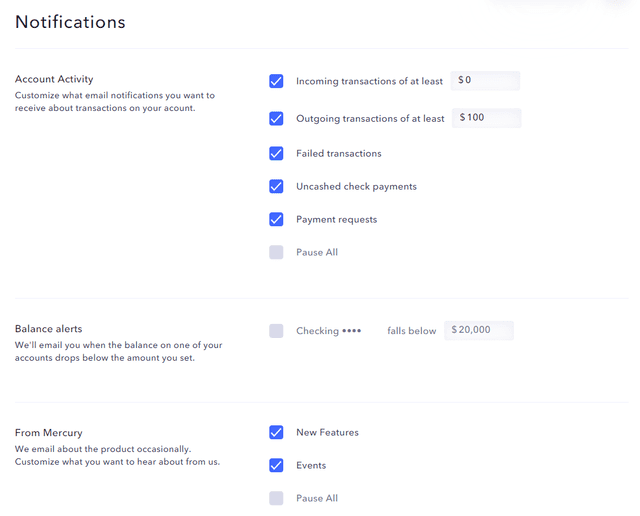The image size is (640, 516).
Task: Click the Account Activity description paragraph
Action: [115, 102]
